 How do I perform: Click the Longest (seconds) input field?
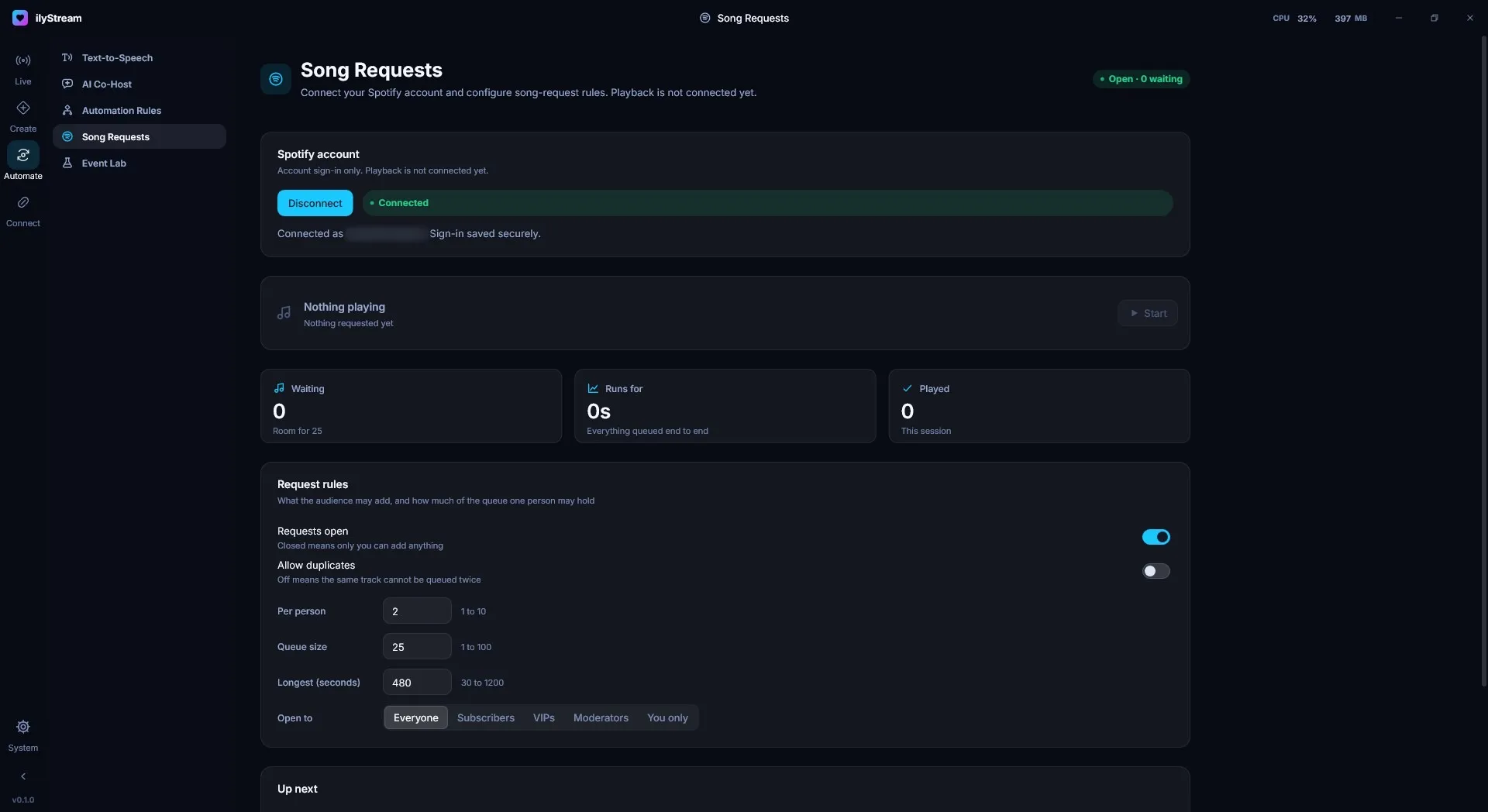417,683
